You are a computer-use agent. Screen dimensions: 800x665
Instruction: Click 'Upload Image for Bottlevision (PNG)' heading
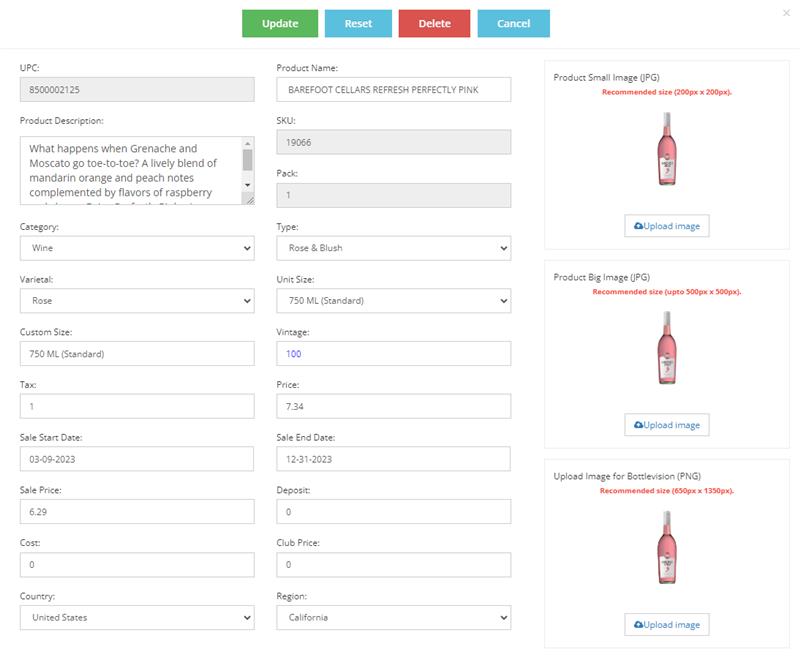(x=627, y=476)
